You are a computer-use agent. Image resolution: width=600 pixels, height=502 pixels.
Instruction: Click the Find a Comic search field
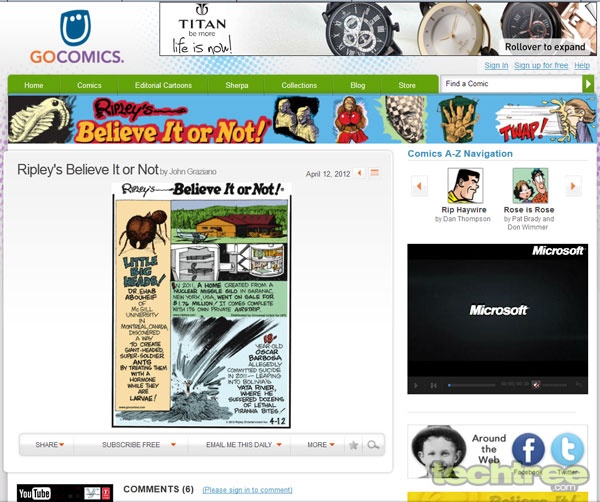tap(511, 84)
